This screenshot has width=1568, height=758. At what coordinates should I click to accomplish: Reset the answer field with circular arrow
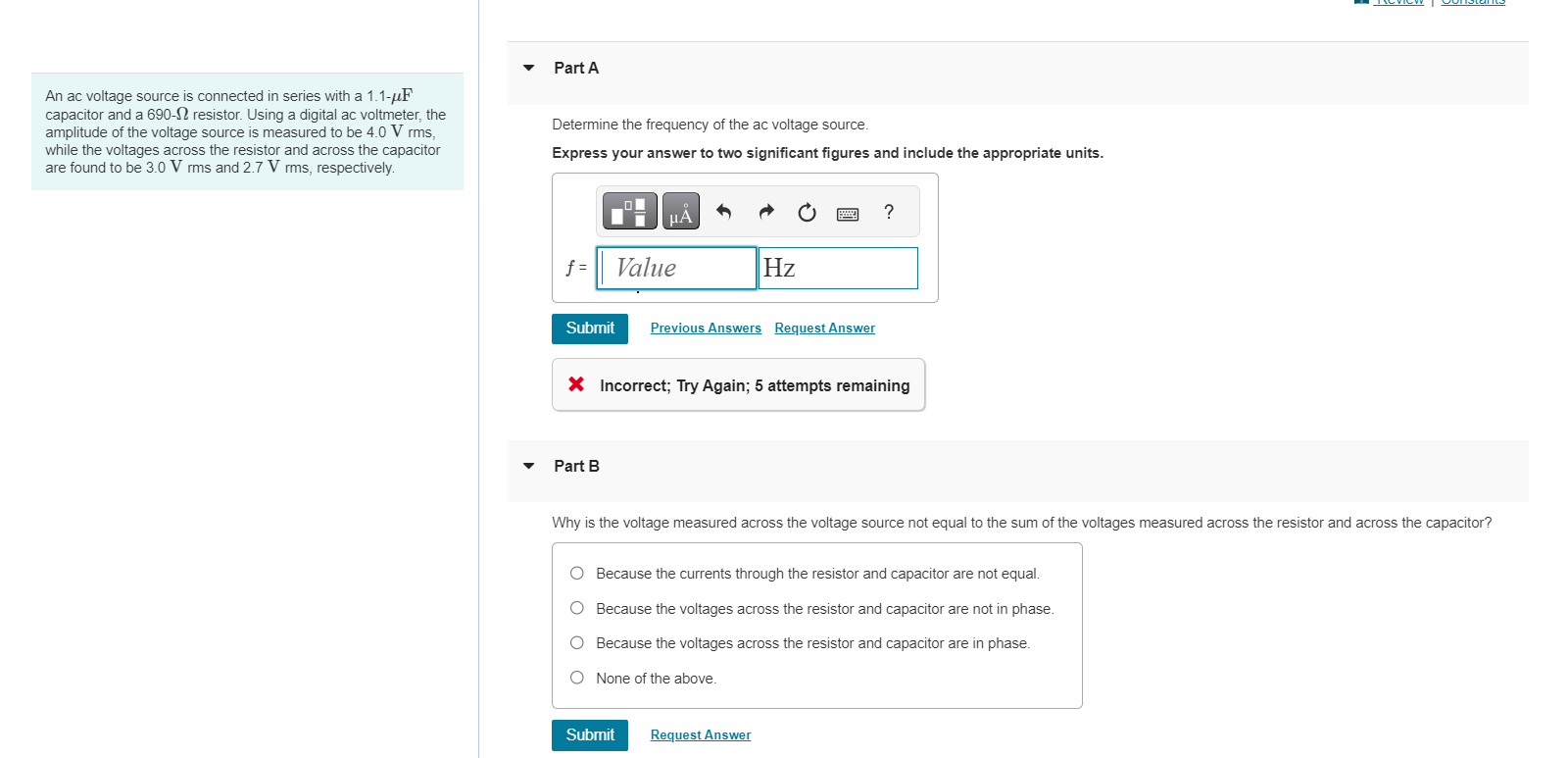806,211
